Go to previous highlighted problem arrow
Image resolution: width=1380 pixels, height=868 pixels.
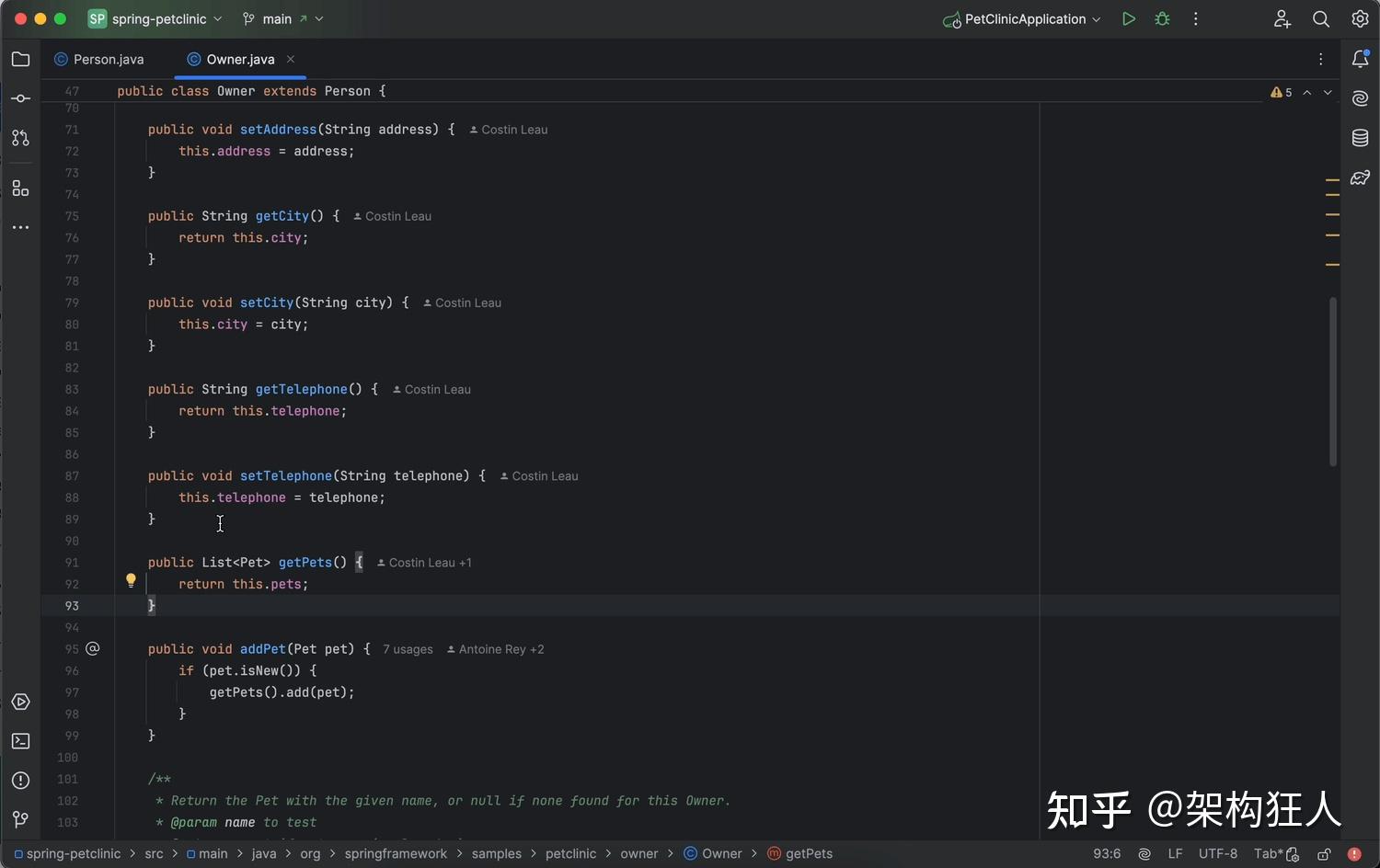[1306, 92]
